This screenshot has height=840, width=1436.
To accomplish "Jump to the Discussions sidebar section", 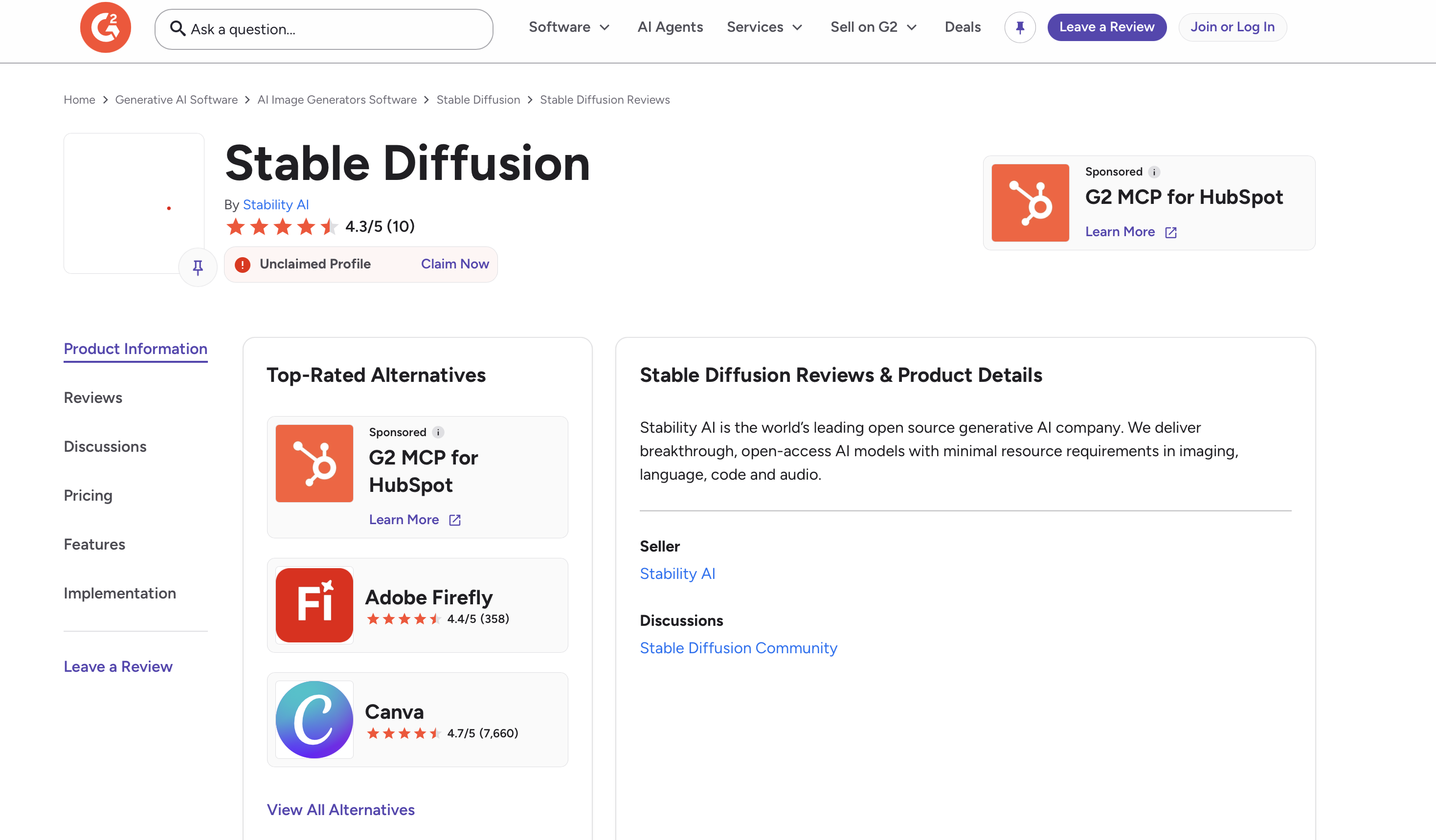I will click(105, 446).
